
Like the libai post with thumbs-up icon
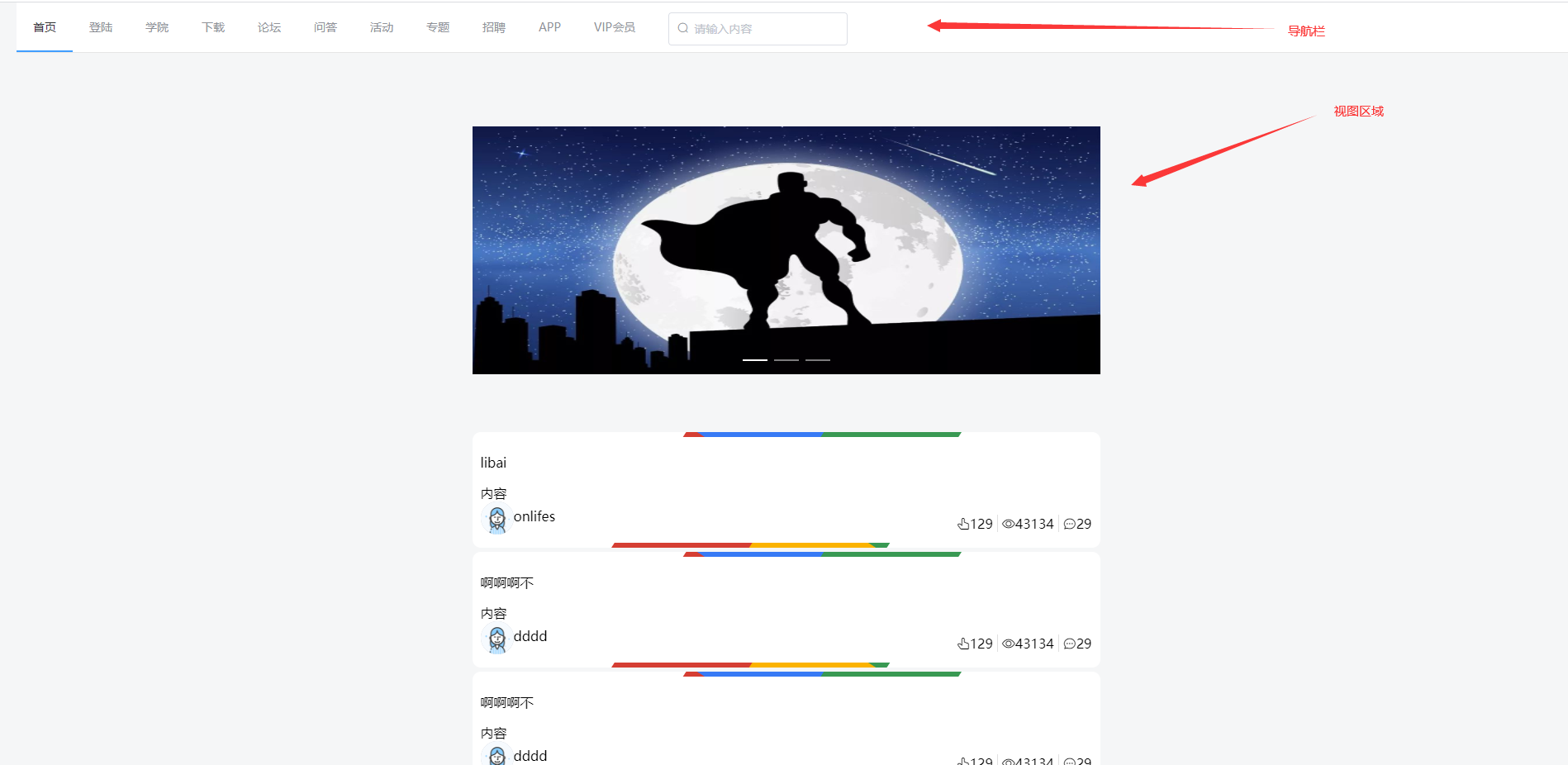963,524
